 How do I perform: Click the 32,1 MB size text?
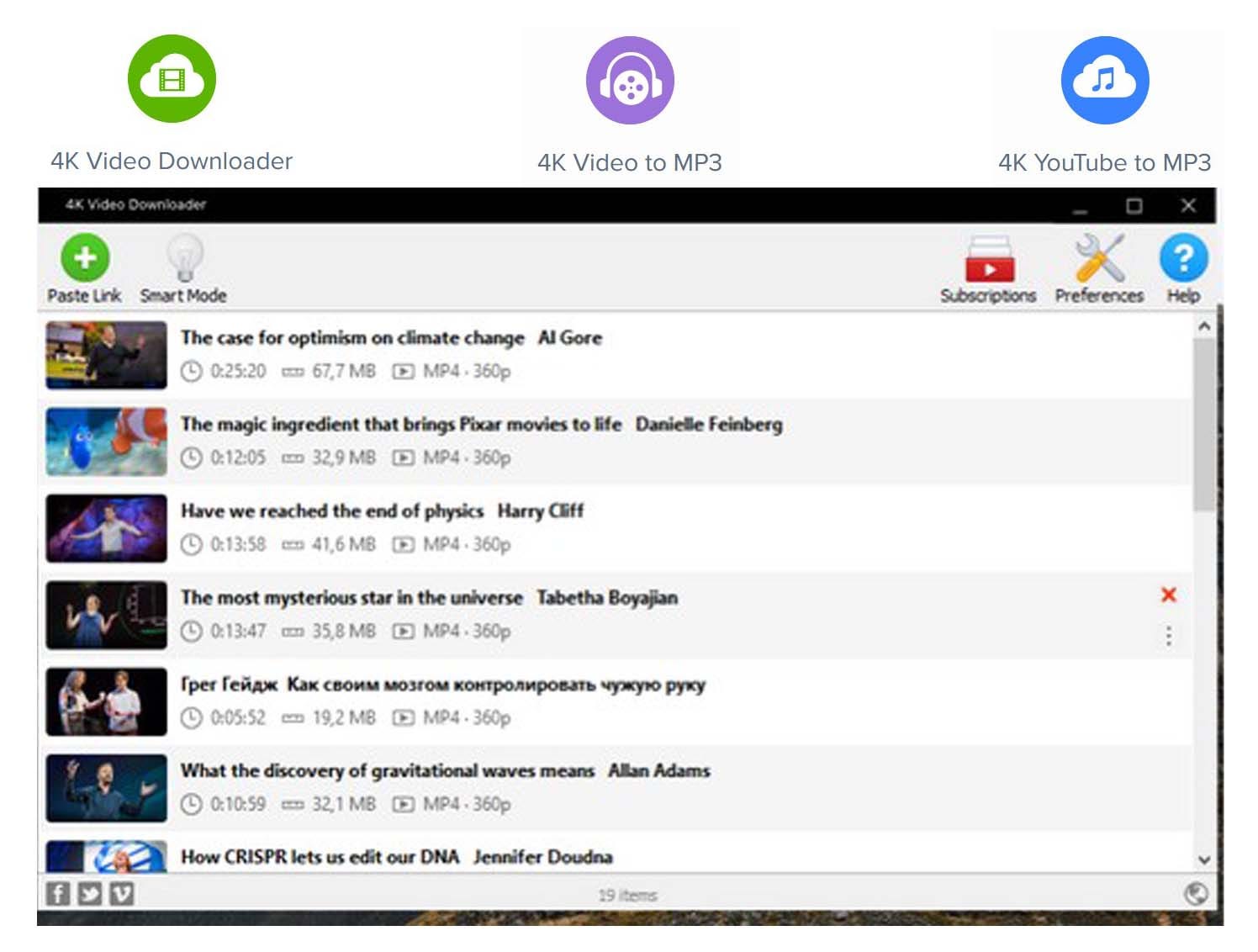[344, 804]
